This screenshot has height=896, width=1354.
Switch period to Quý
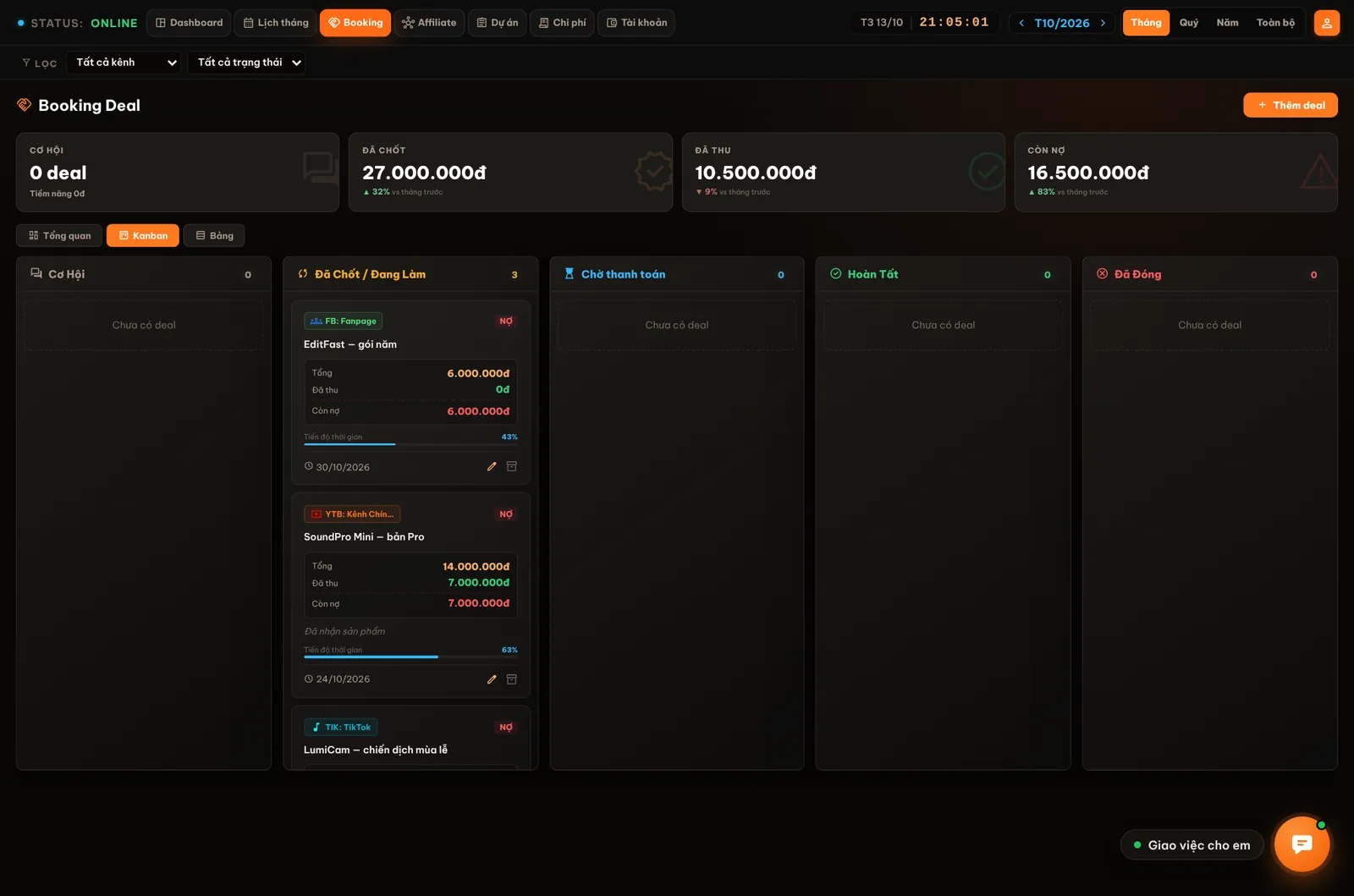coord(1189,23)
